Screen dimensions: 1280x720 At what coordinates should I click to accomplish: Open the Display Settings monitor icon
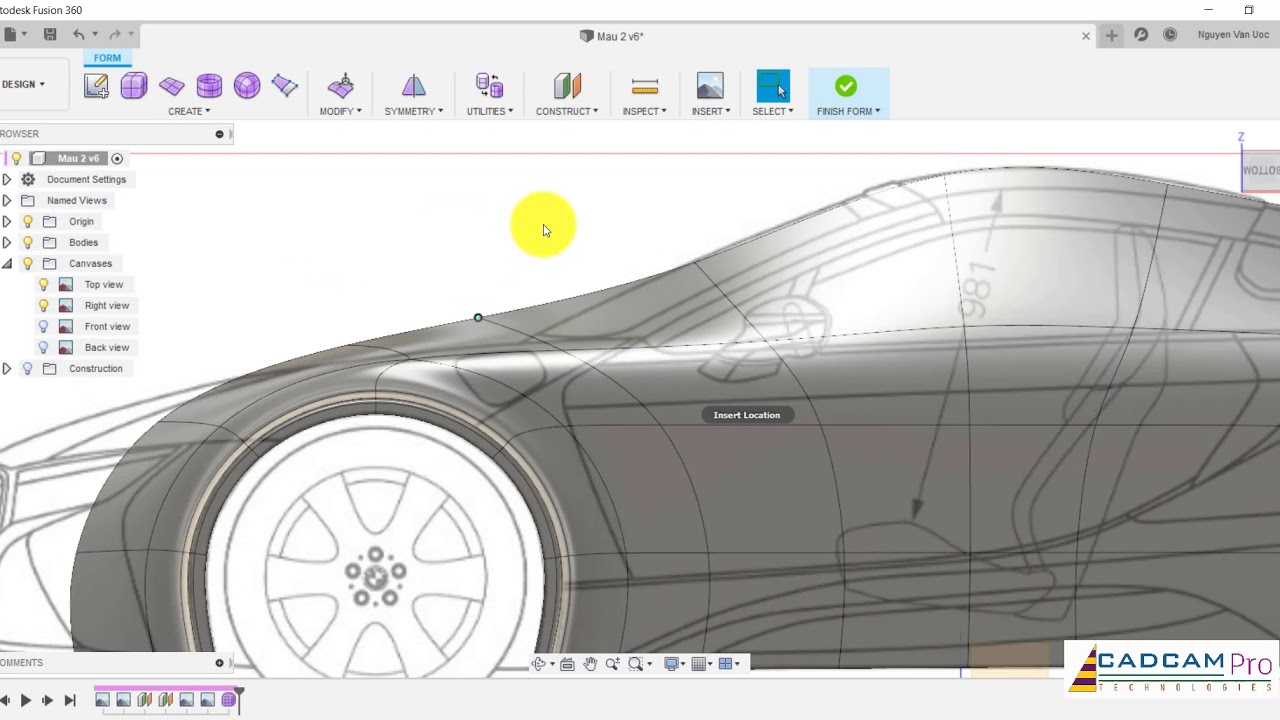pyautogui.click(x=671, y=664)
